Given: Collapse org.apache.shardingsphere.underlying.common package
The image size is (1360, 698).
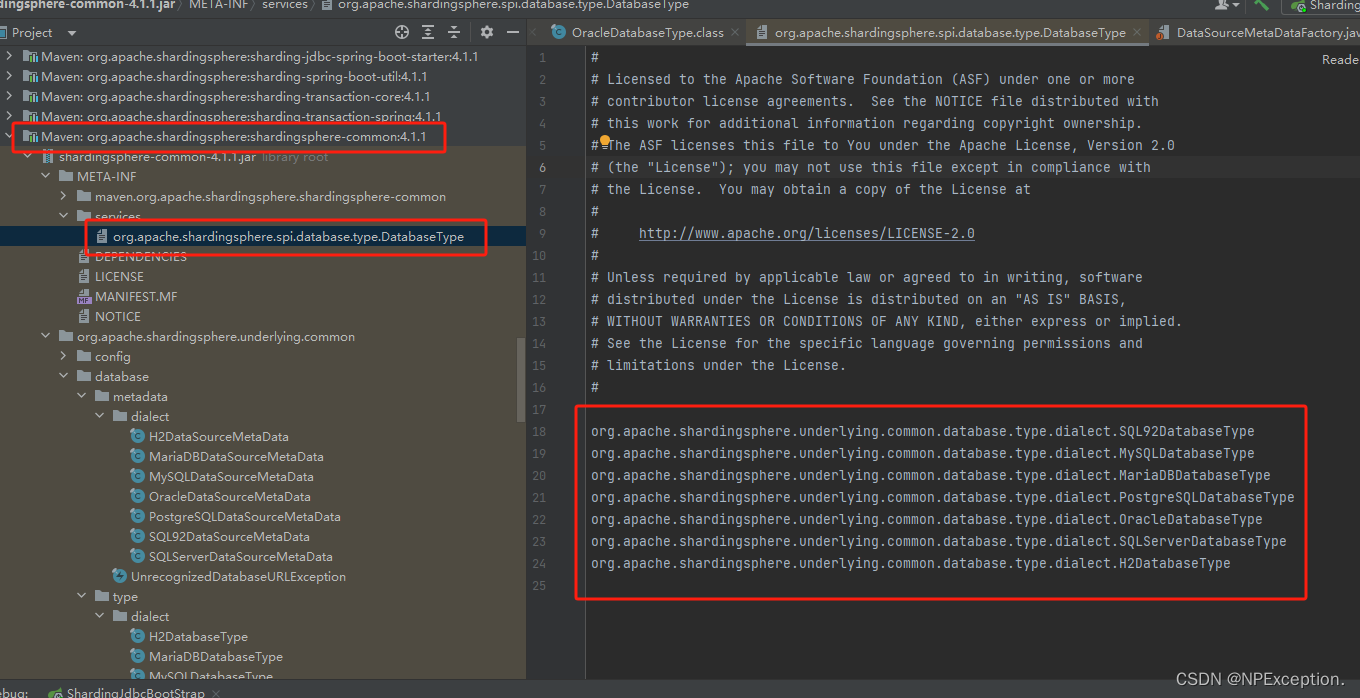Looking at the screenshot, I should point(46,336).
